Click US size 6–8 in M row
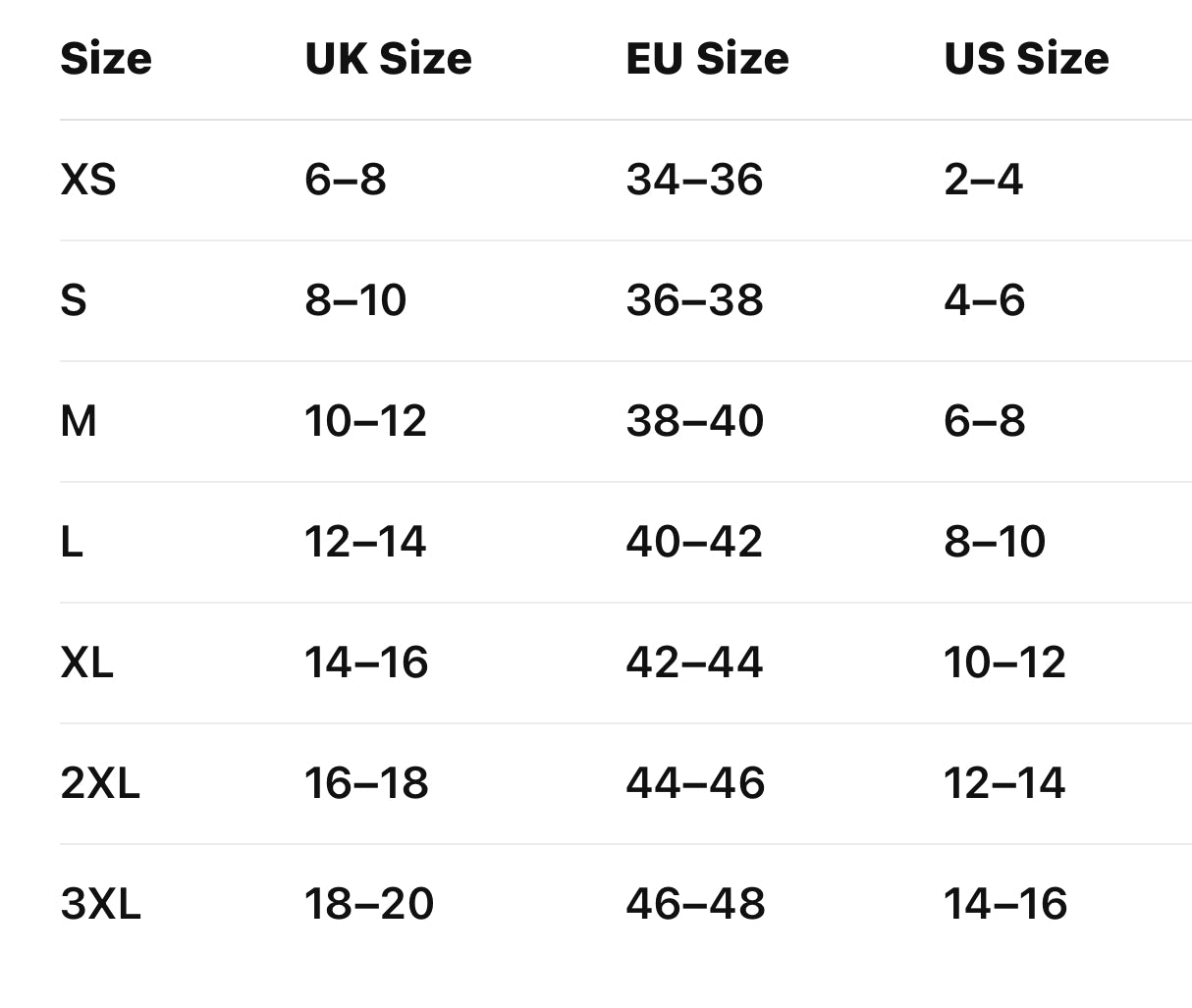Image resolution: width=1192 pixels, height=1008 pixels. (985, 421)
